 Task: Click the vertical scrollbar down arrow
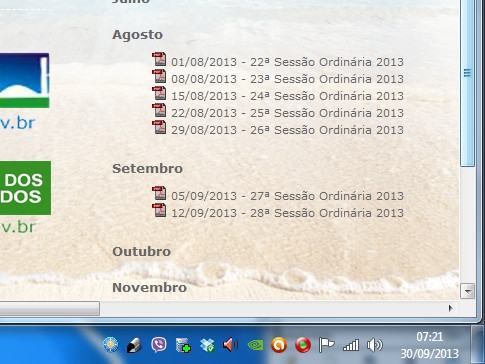(467, 291)
